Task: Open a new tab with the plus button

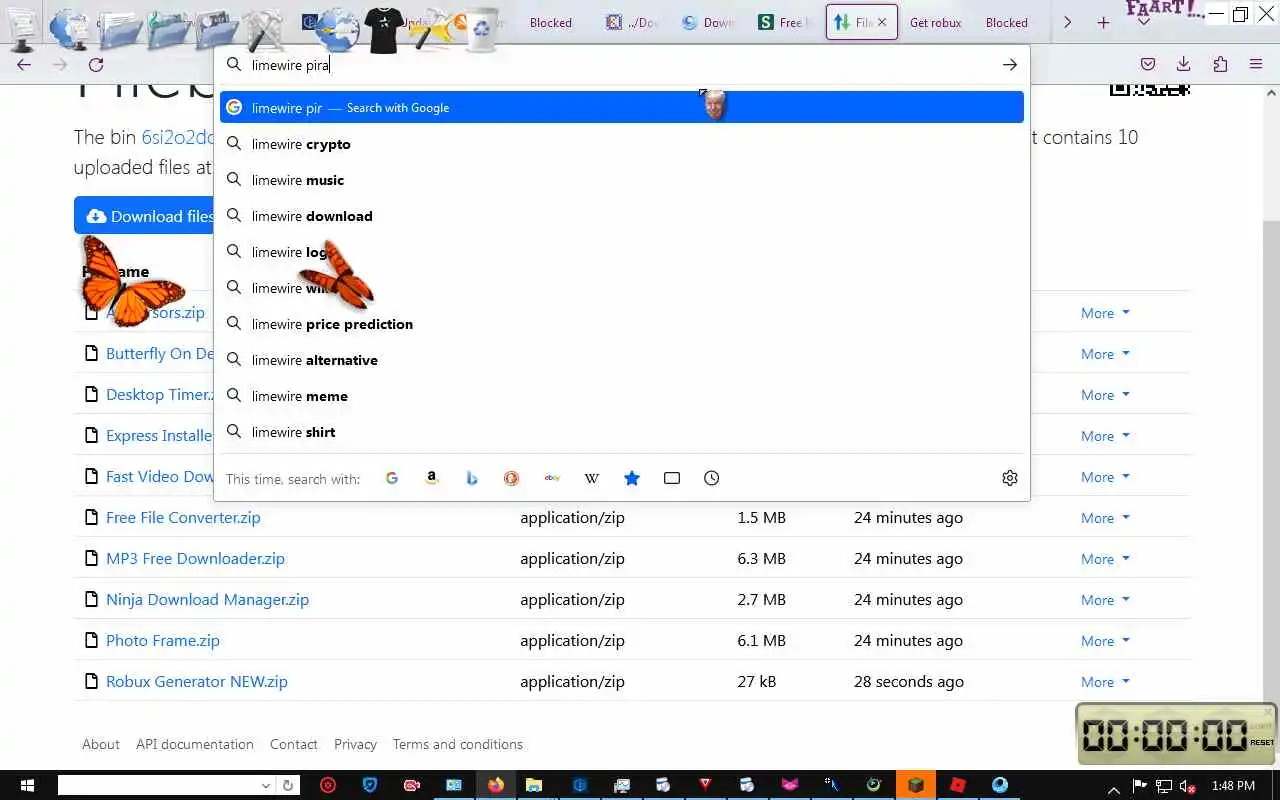Action: (1103, 22)
